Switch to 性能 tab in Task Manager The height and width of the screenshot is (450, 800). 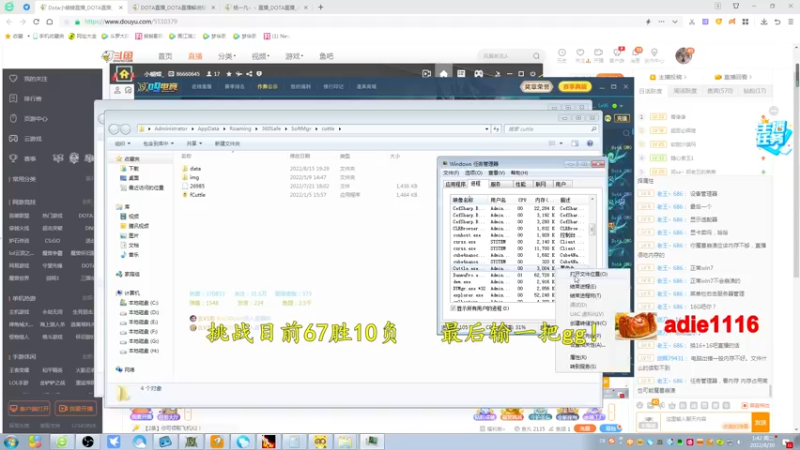click(520, 184)
